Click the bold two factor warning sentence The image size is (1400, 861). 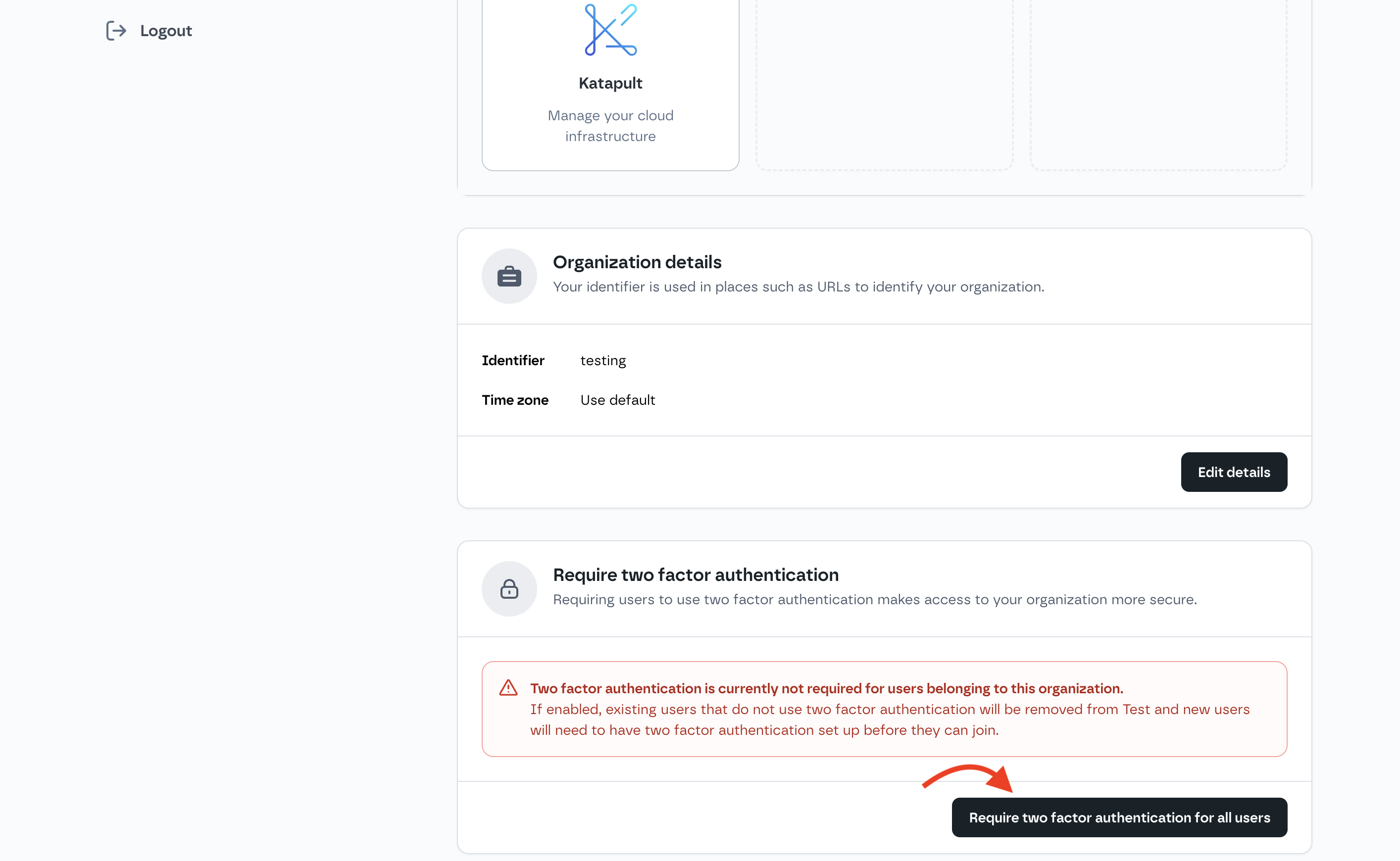tap(826, 688)
